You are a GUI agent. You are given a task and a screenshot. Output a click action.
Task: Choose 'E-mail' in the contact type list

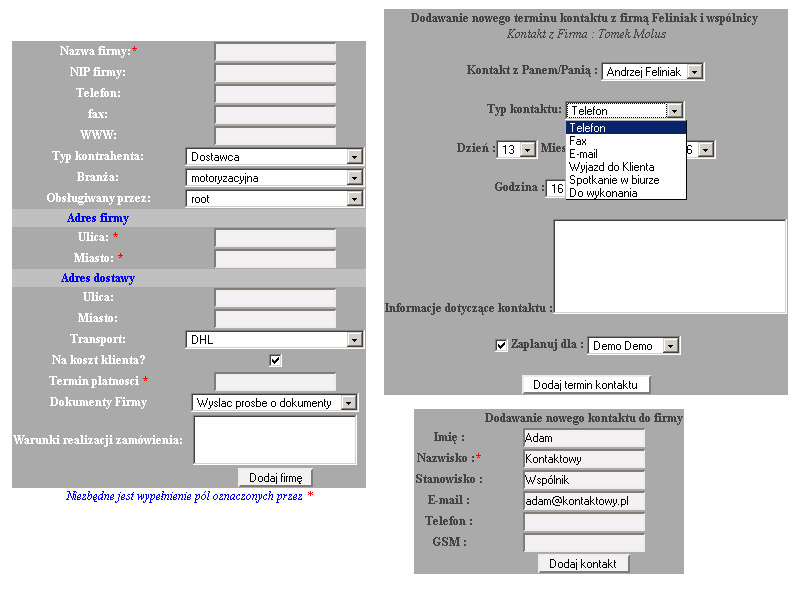tap(583, 154)
